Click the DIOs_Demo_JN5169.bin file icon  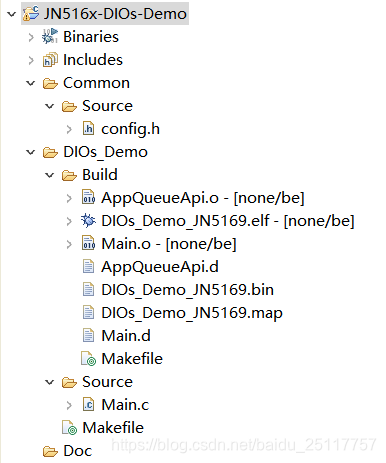pyautogui.click(x=88, y=290)
